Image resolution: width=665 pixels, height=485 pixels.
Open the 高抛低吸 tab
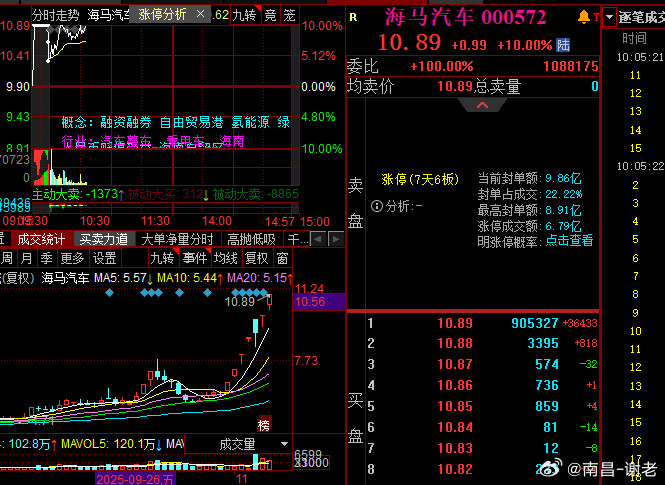[251, 240]
